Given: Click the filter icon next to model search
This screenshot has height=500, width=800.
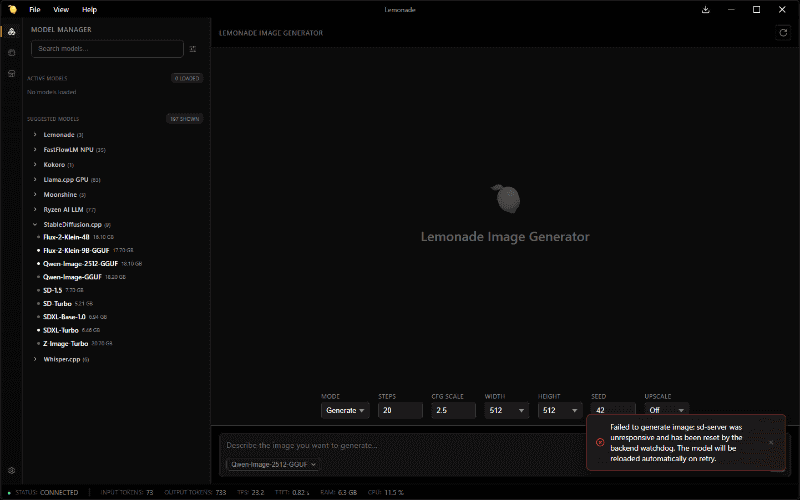Looking at the screenshot, I should 193,49.
